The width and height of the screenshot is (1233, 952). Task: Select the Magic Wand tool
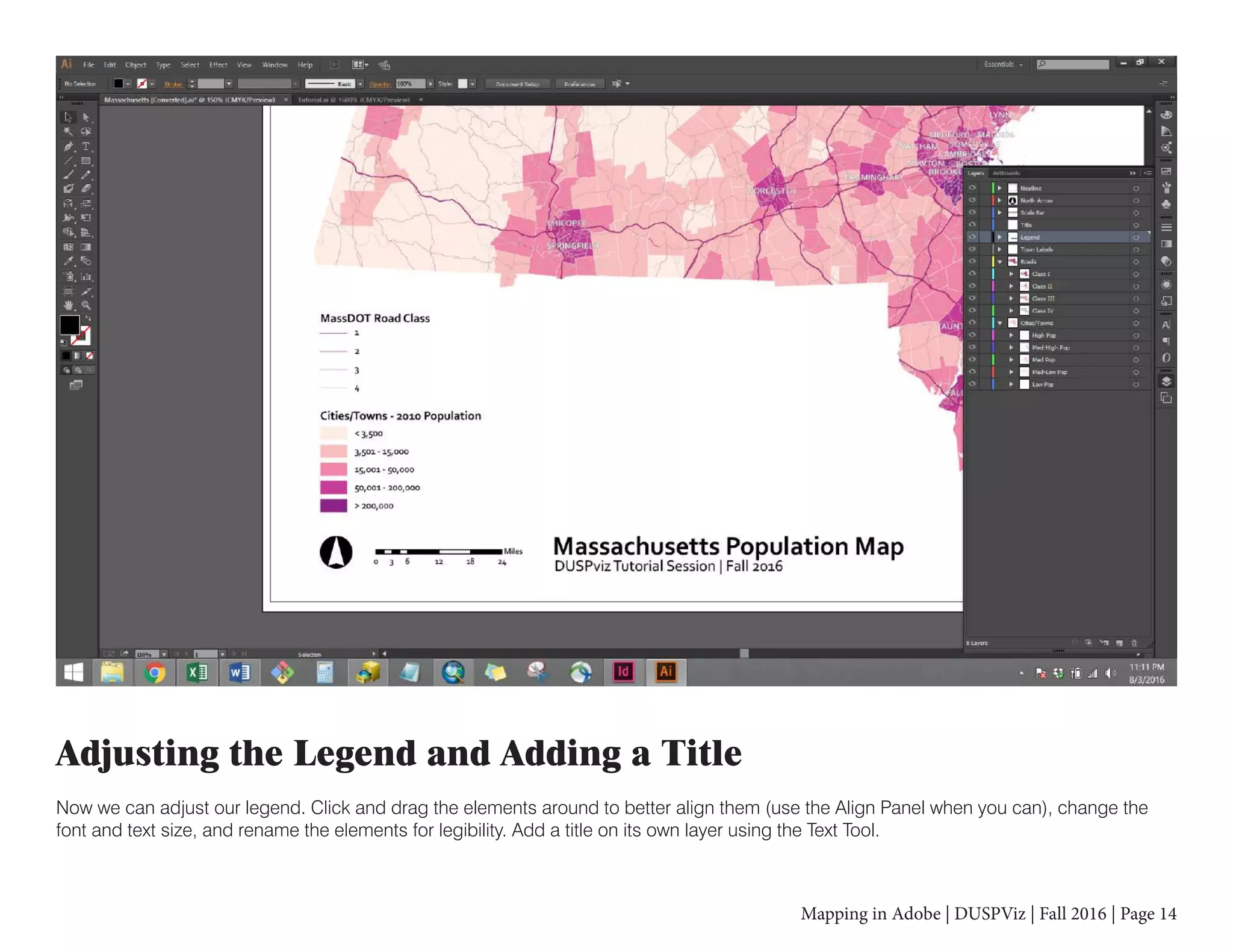(69, 131)
